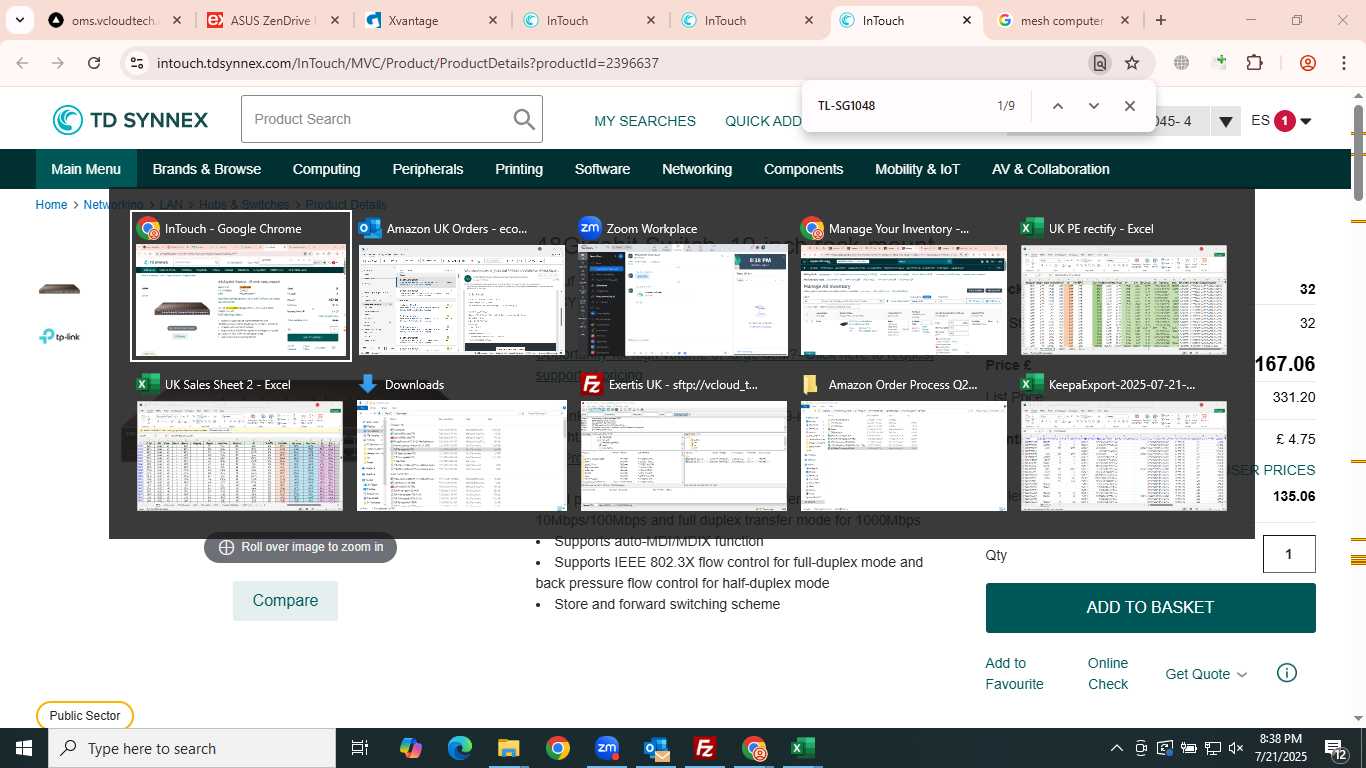Image resolution: width=1366 pixels, height=768 pixels.
Task: Click the Windows taskbar search box
Action: (192, 748)
